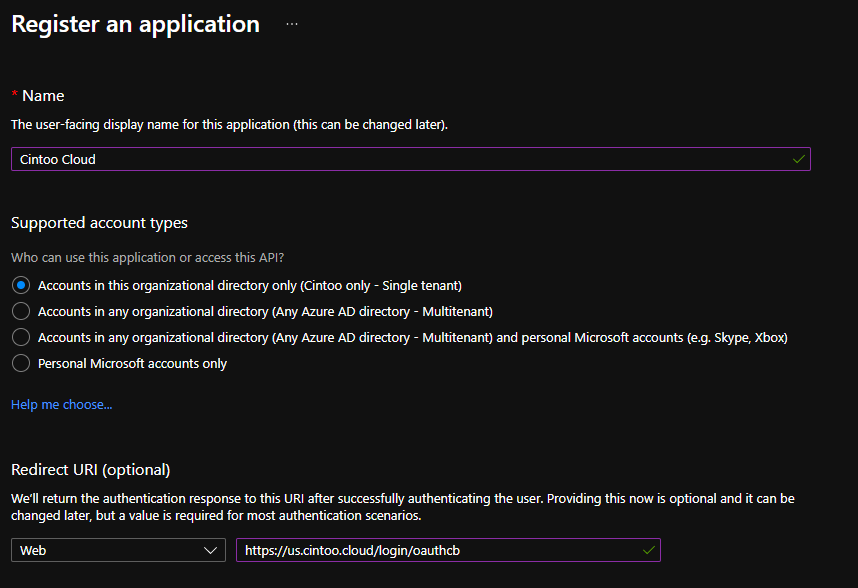Click the redirect URI explanation paragraph
The height and width of the screenshot is (588, 858).
click(403, 507)
